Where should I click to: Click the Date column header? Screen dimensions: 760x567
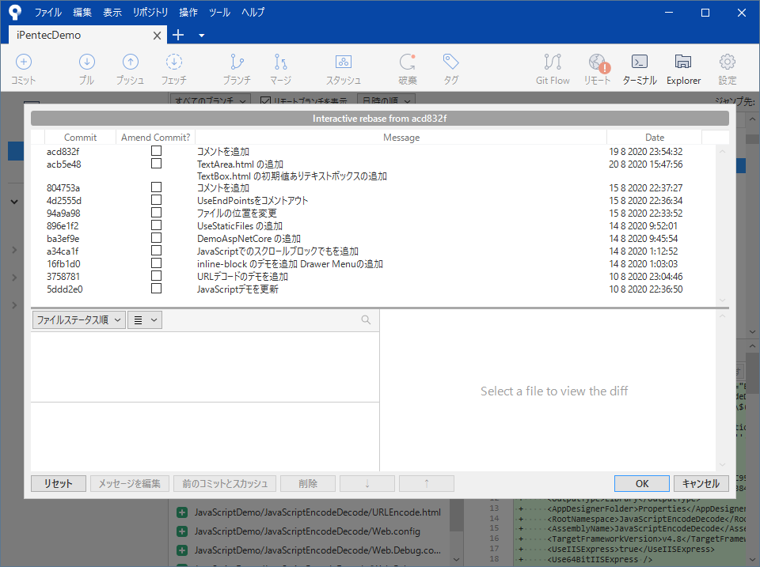tap(654, 138)
